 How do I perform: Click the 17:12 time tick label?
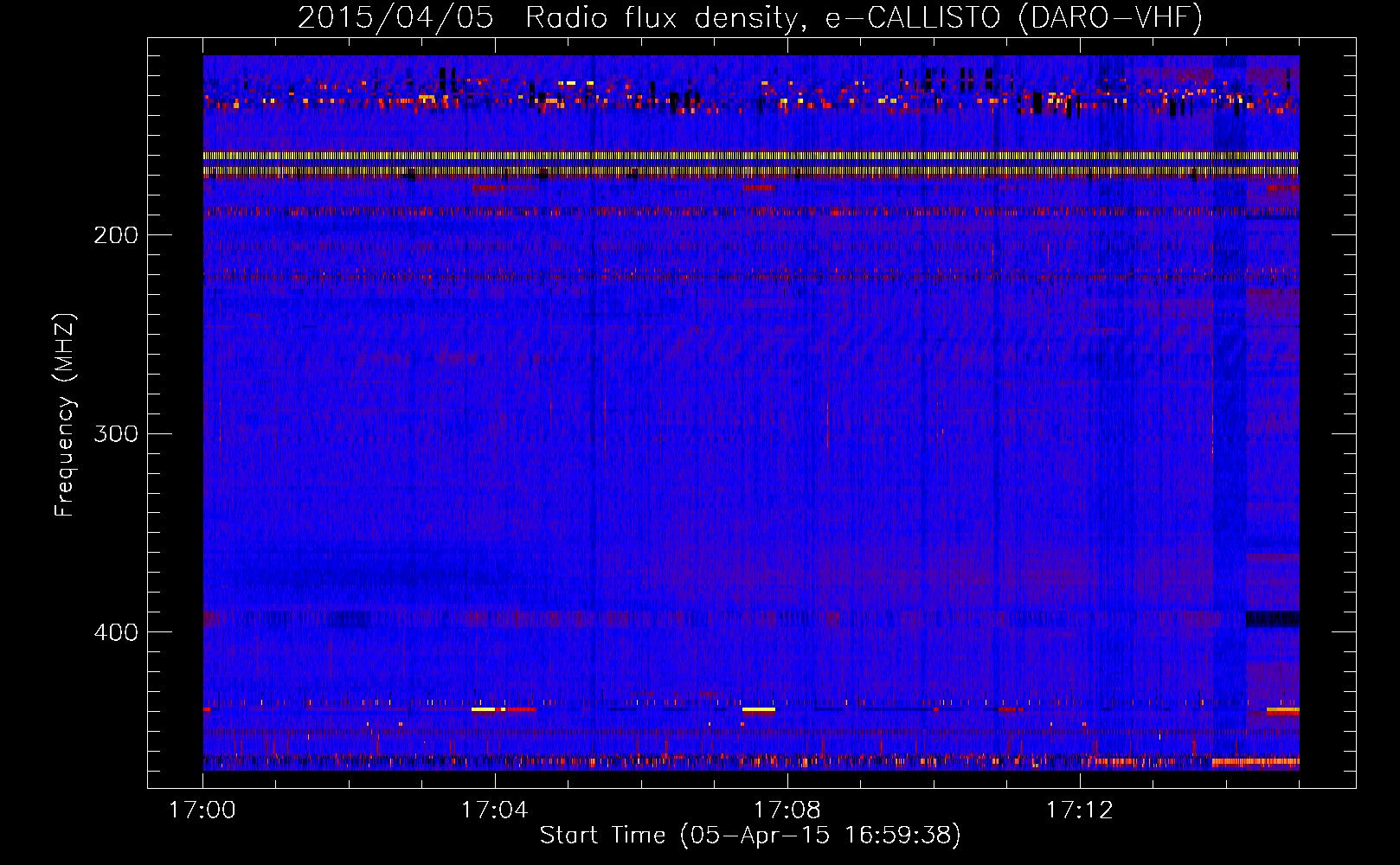pyautogui.click(x=1079, y=811)
